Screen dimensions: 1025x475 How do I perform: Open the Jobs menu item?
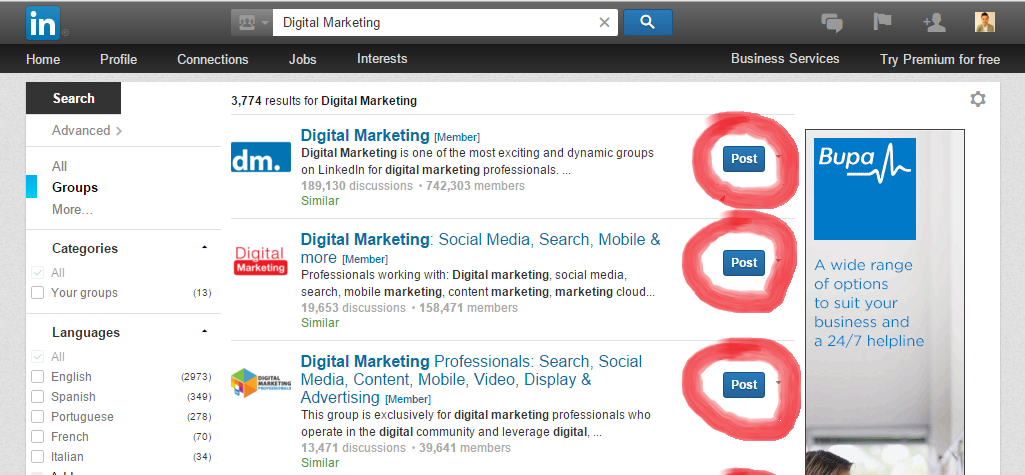coord(302,59)
